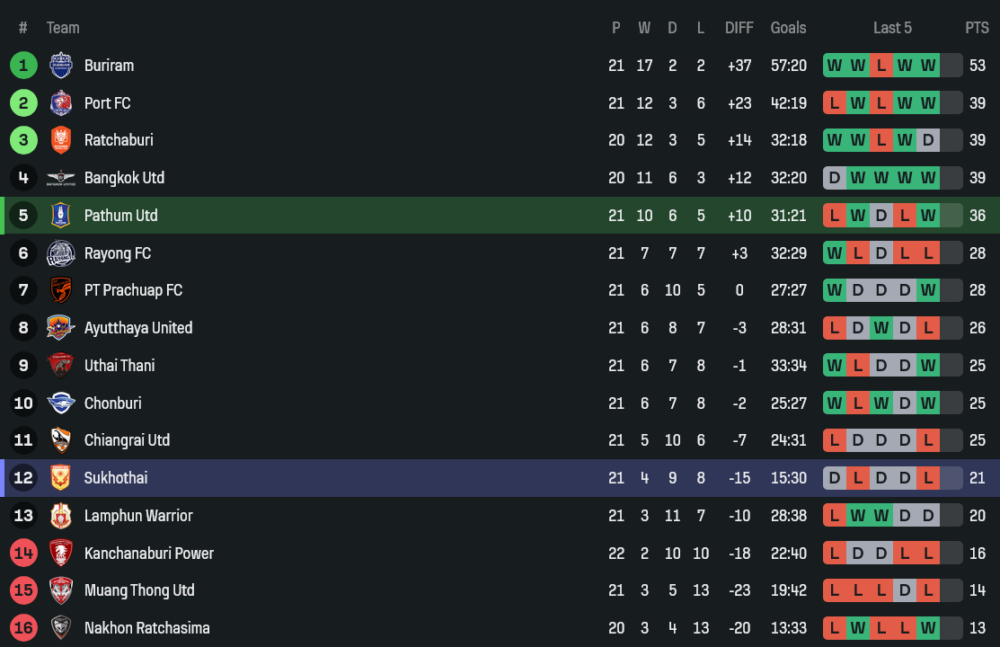Click Buriram's red L form badge
This screenshot has width=1000, height=647.
tap(881, 66)
